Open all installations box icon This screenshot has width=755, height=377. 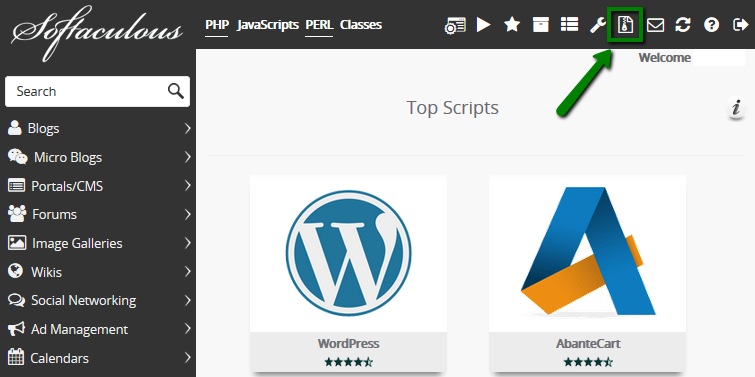541,25
